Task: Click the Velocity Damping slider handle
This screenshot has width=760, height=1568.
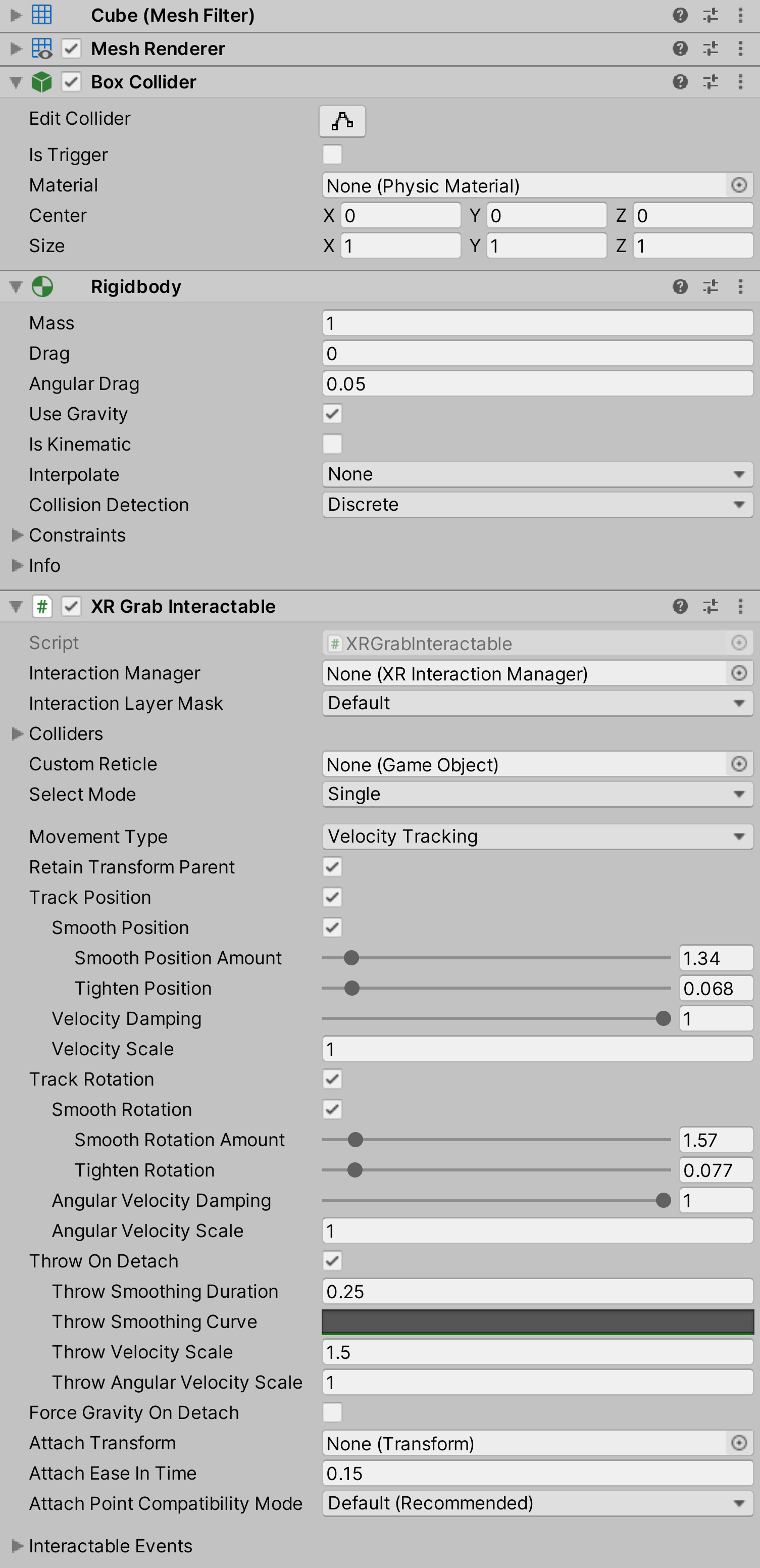Action: tap(663, 1019)
